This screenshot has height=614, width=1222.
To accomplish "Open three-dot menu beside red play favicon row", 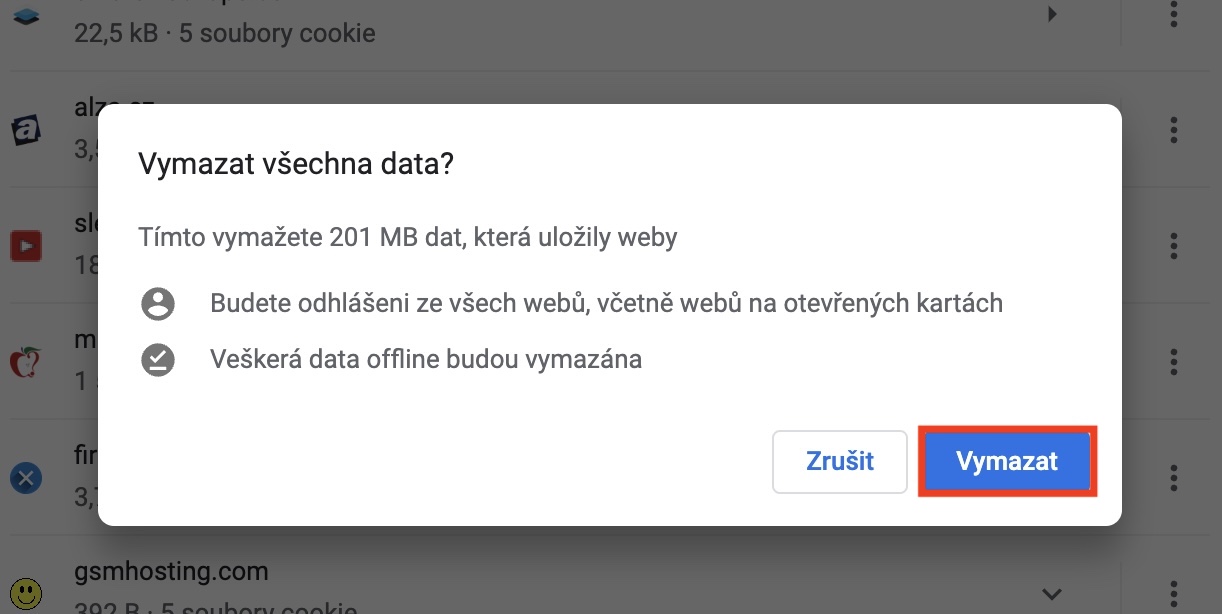I will tap(1174, 245).
